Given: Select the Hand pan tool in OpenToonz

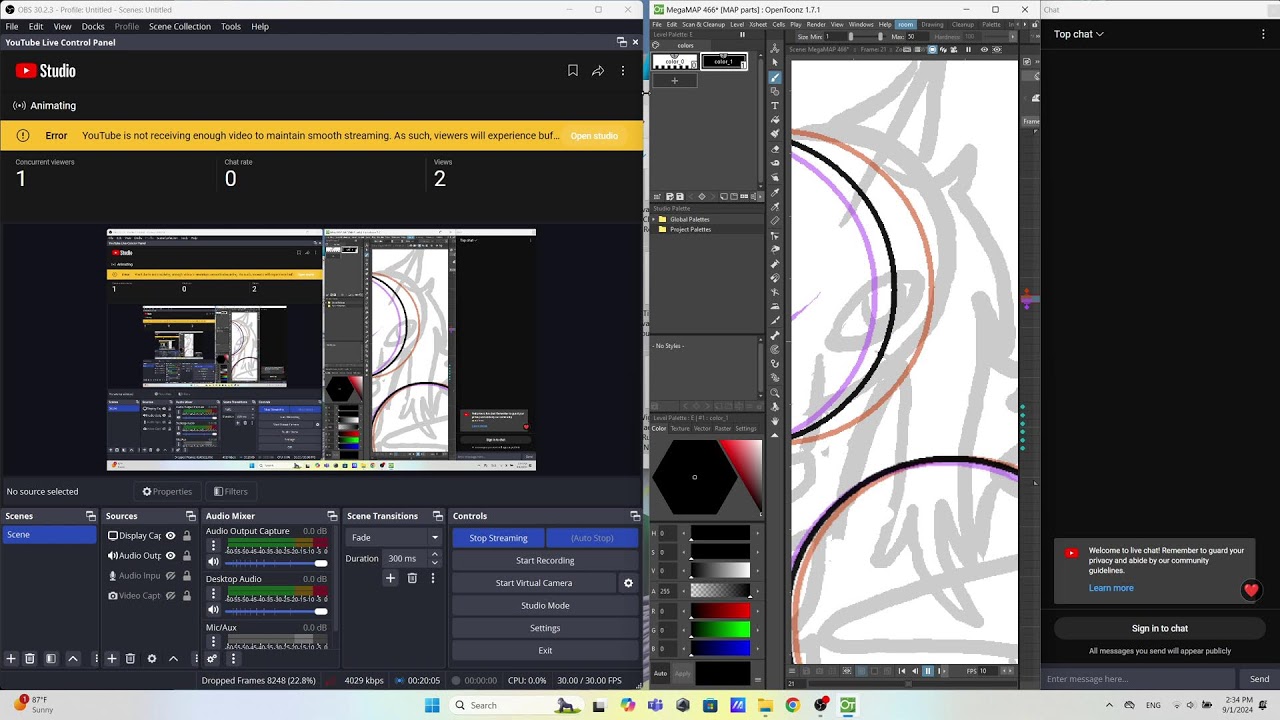Looking at the screenshot, I should pyautogui.click(x=775, y=421).
